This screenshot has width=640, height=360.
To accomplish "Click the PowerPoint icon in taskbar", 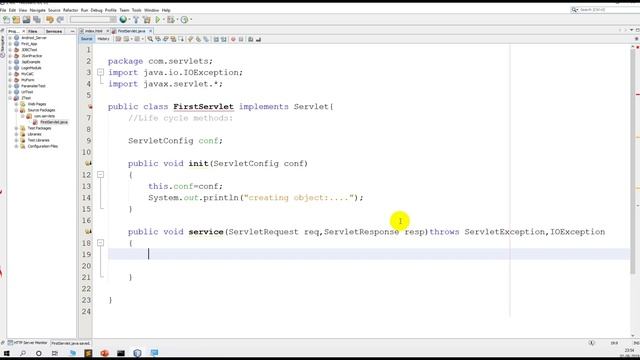I will click(104, 353).
